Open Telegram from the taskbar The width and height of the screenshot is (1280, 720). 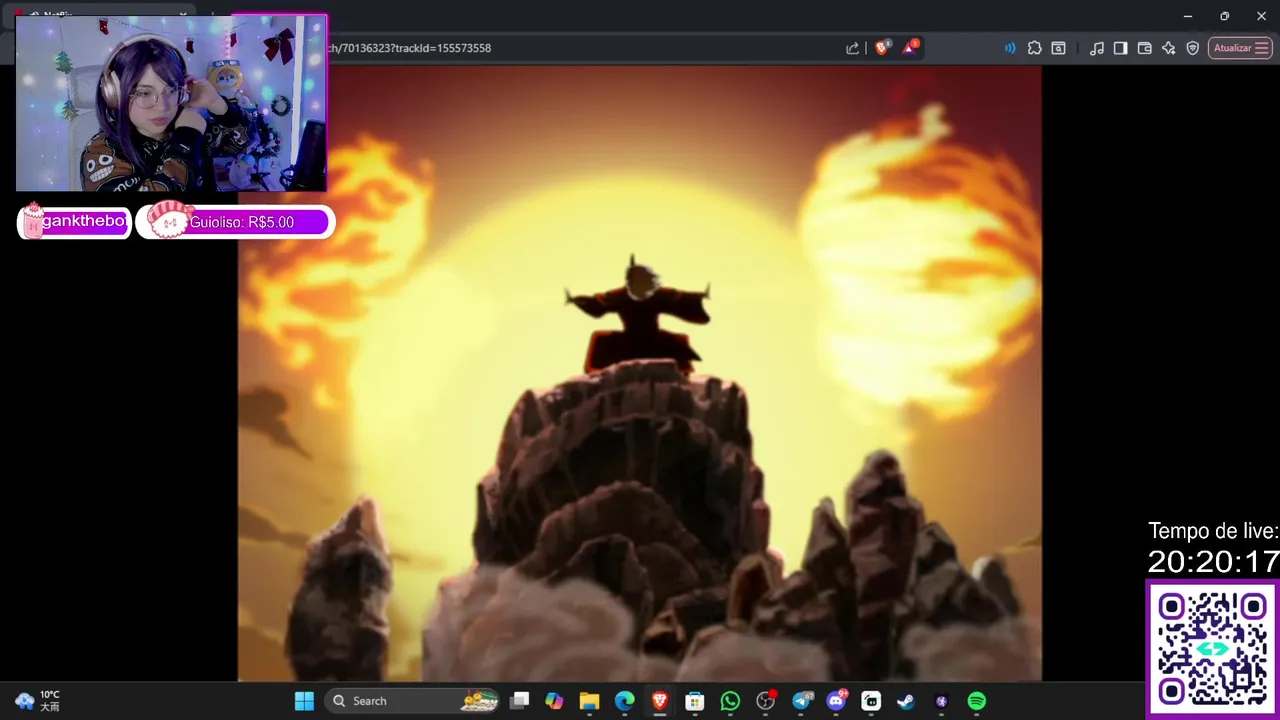coord(802,701)
